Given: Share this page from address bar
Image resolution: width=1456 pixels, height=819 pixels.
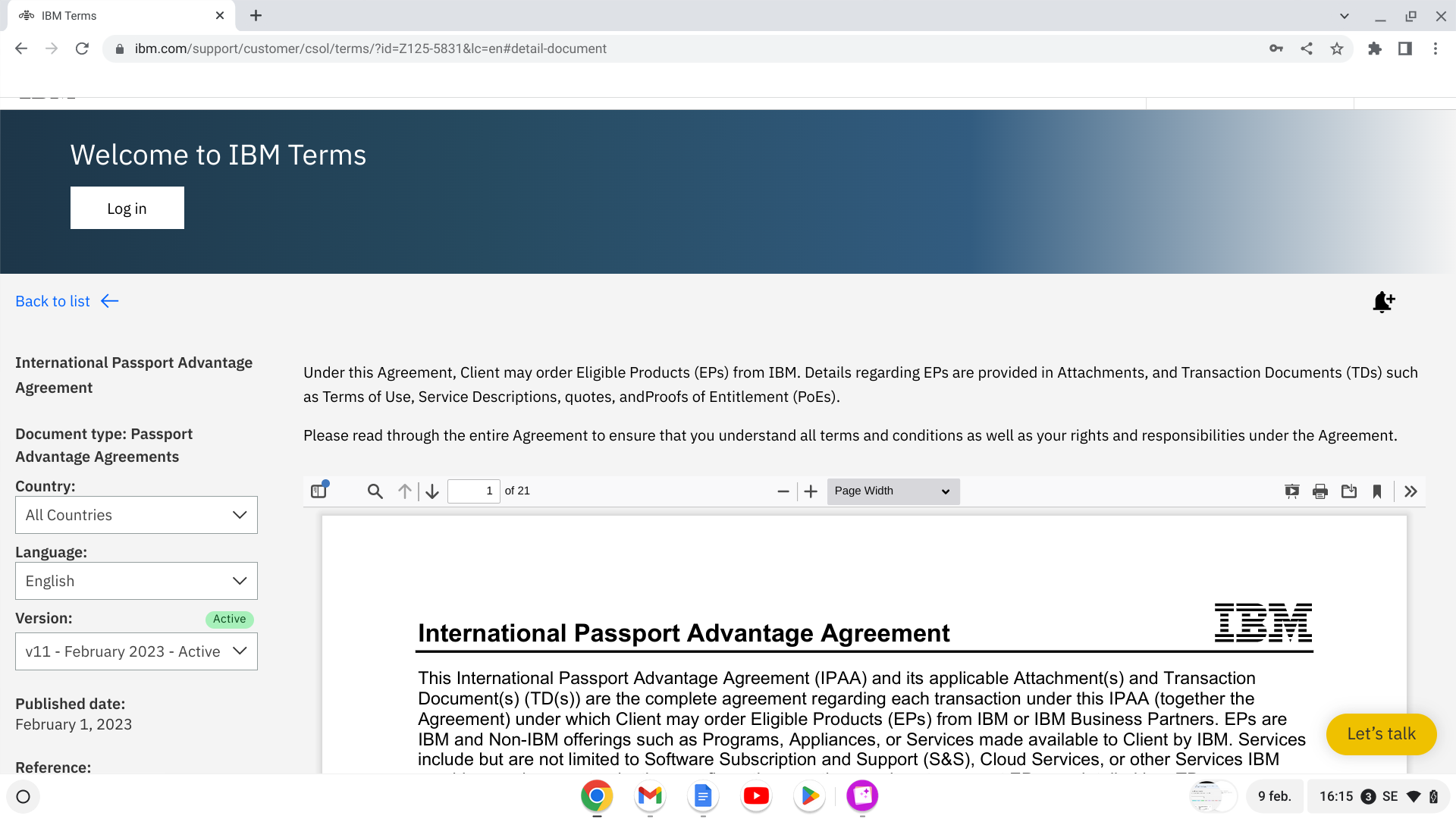Looking at the screenshot, I should click(x=1307, y=49).
